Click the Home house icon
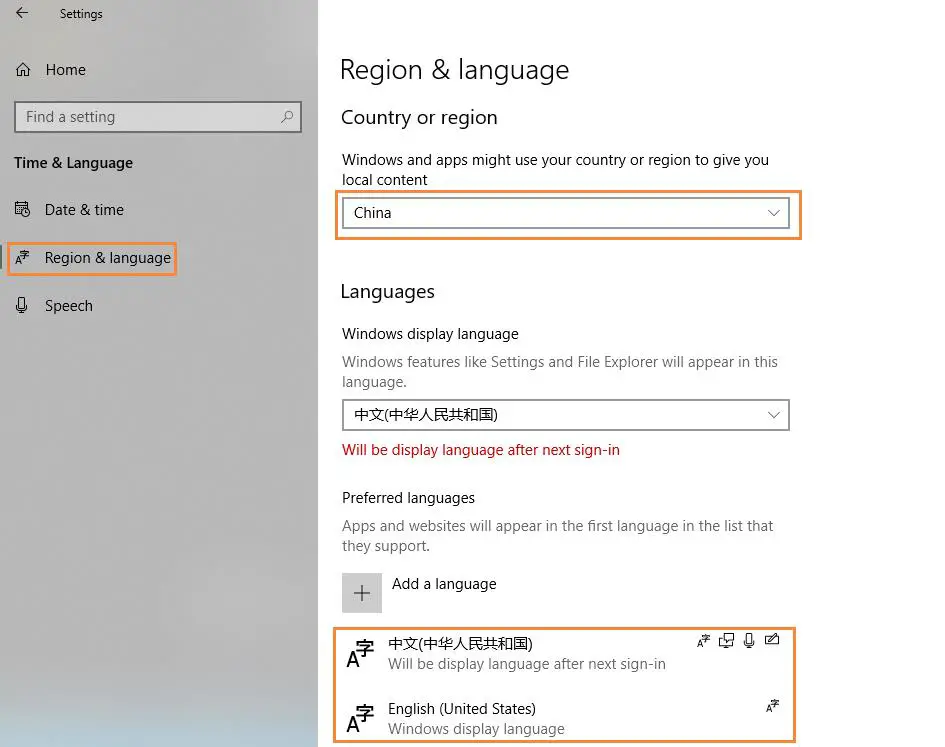This screenshot has width=945, height=747. coord(23,70)
